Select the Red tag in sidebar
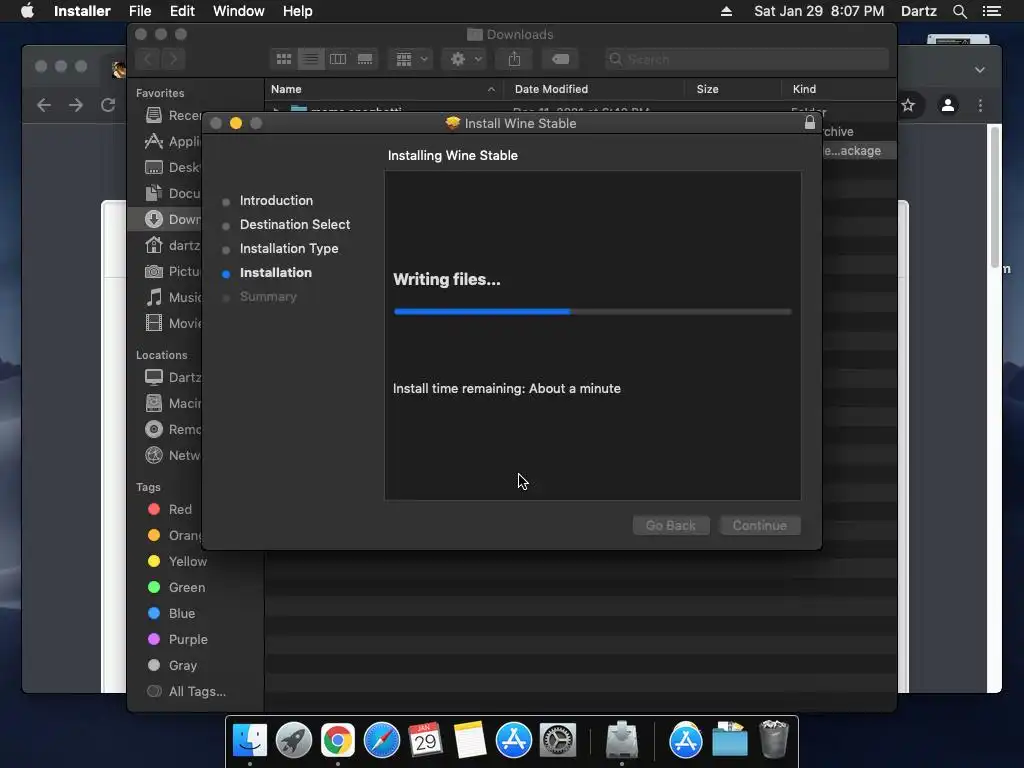The height and width of the screenshot is (768, 1024). [170, 509]
